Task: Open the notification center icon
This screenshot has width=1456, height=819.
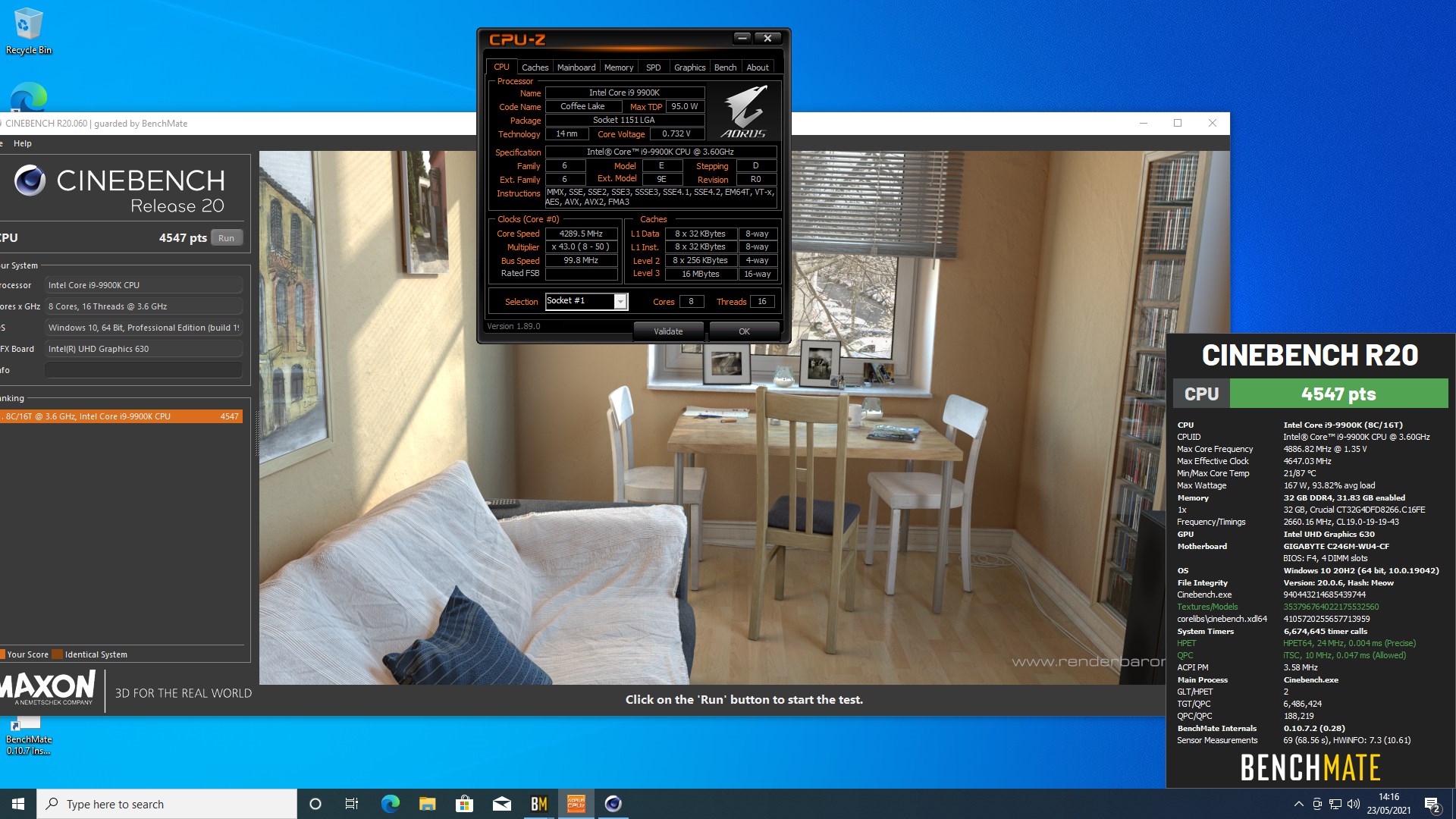Action: tap(1432, 804)
